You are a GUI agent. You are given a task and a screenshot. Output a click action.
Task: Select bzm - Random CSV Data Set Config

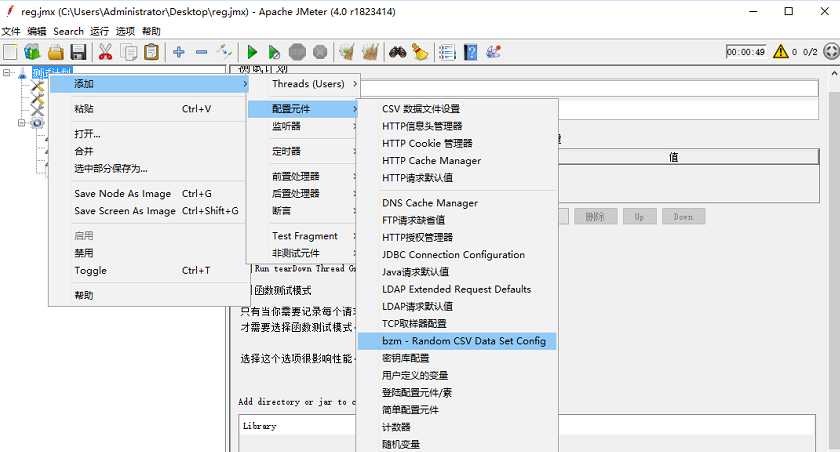pos(458,341)
